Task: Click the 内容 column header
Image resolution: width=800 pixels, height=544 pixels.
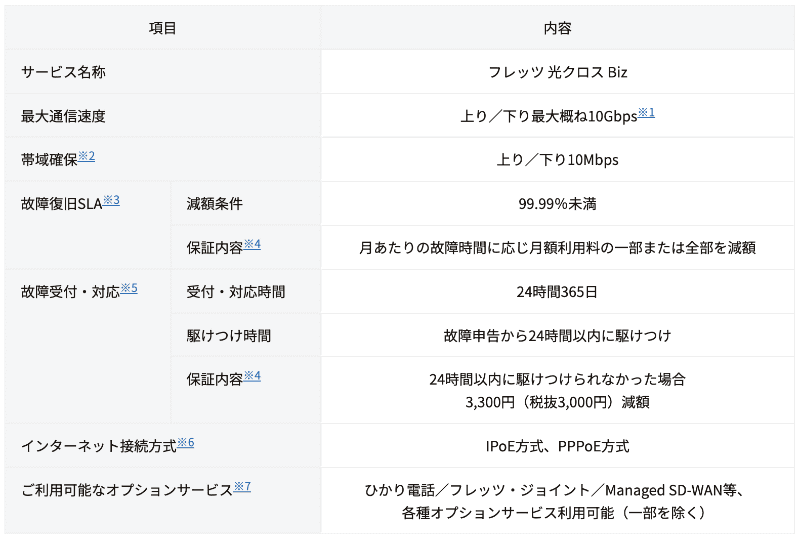Action: (x=558, y=28)
